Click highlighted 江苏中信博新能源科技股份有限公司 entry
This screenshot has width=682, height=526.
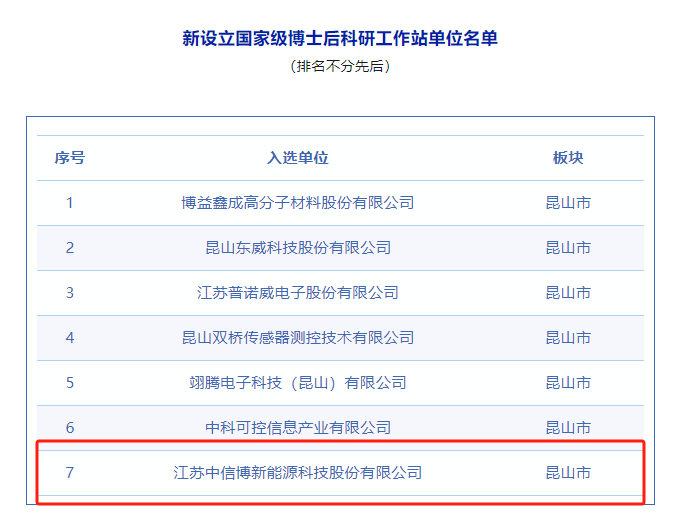[297, 473]
